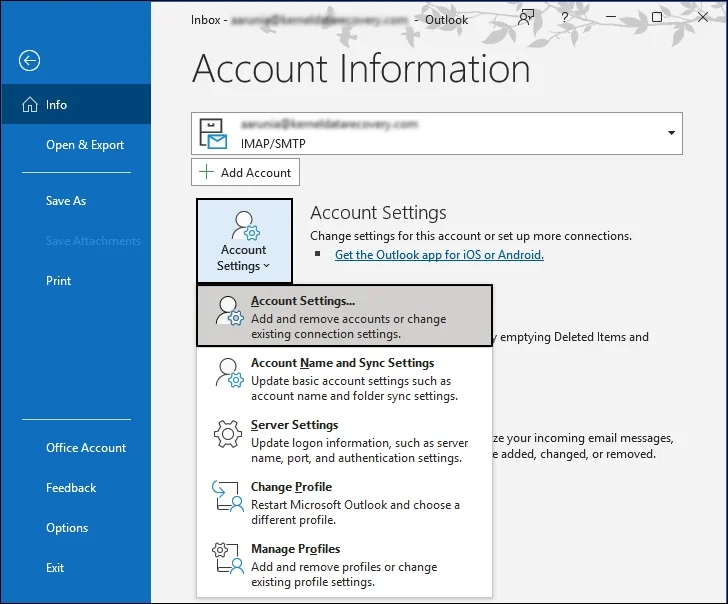Viewport: 728px width, 604px height.
Task: Expand the IMAP/SMTP account selector dropdown
Action: (671, 133)
